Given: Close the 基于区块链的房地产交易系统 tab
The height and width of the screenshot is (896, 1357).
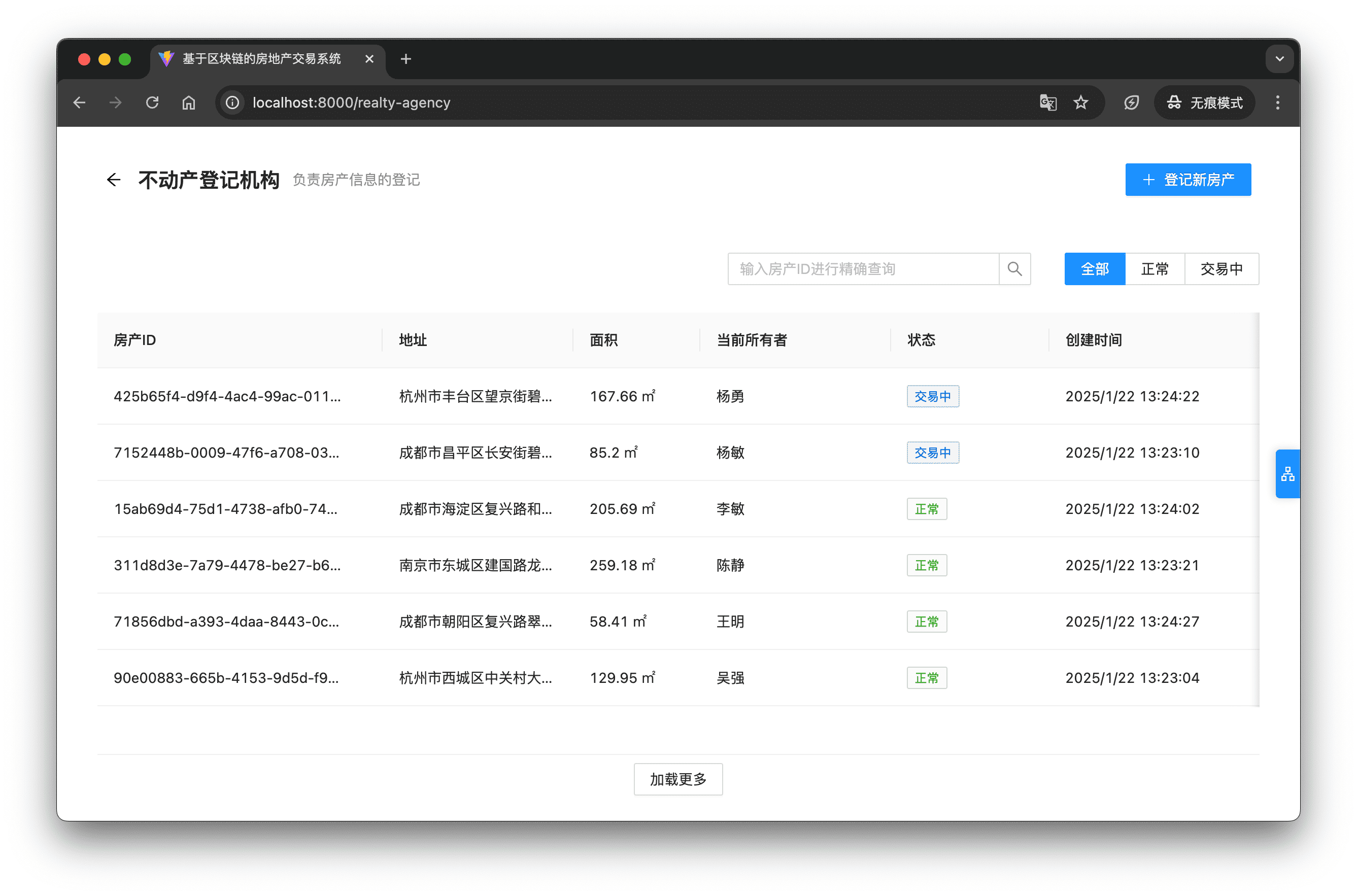Looking at the screenshot, I should [x=369, y=59].
